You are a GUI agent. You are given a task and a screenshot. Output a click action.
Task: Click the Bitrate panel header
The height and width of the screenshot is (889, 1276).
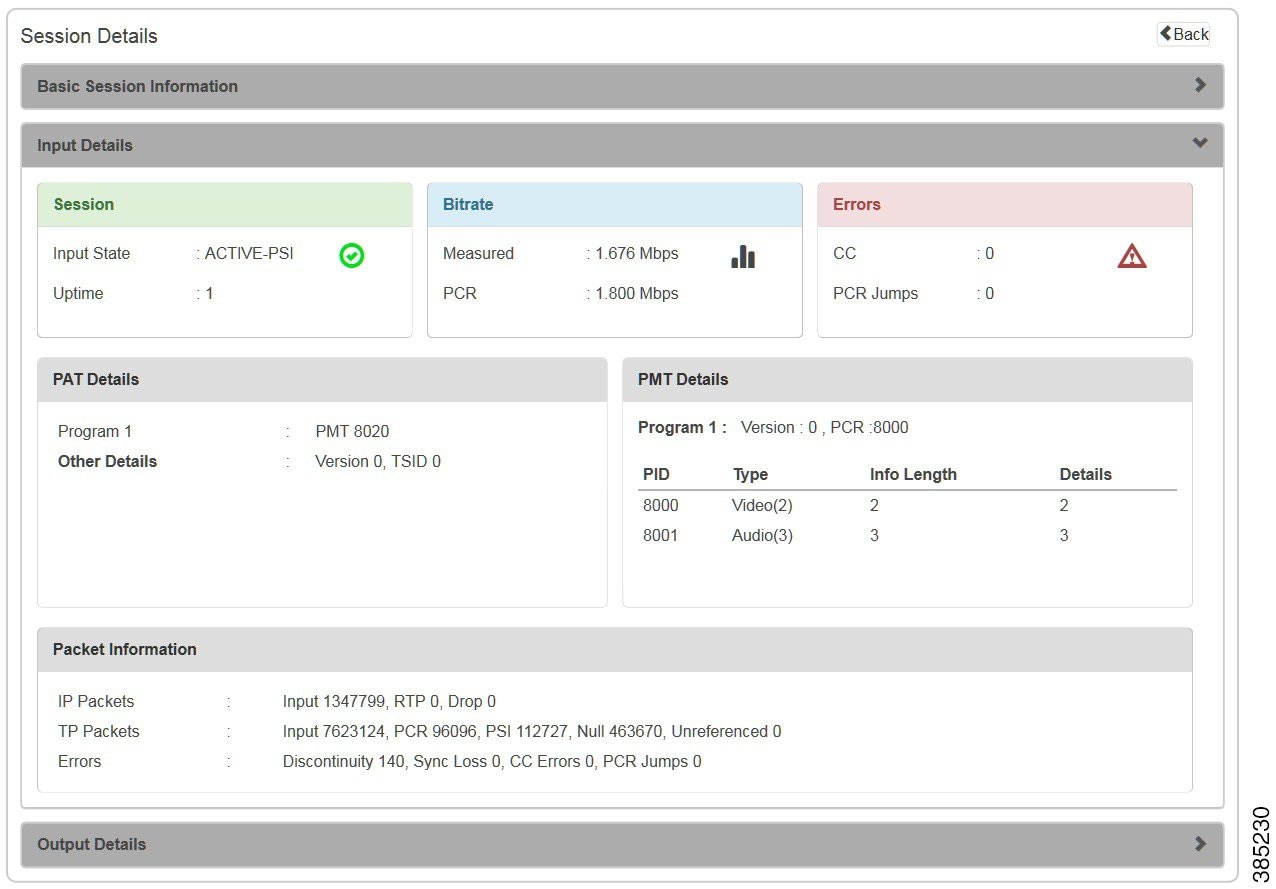(x=468, y=204)
